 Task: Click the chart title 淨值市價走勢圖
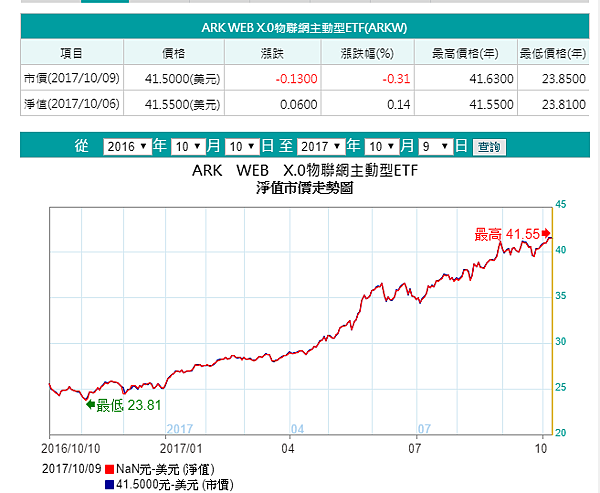click(x=305, y=188)
